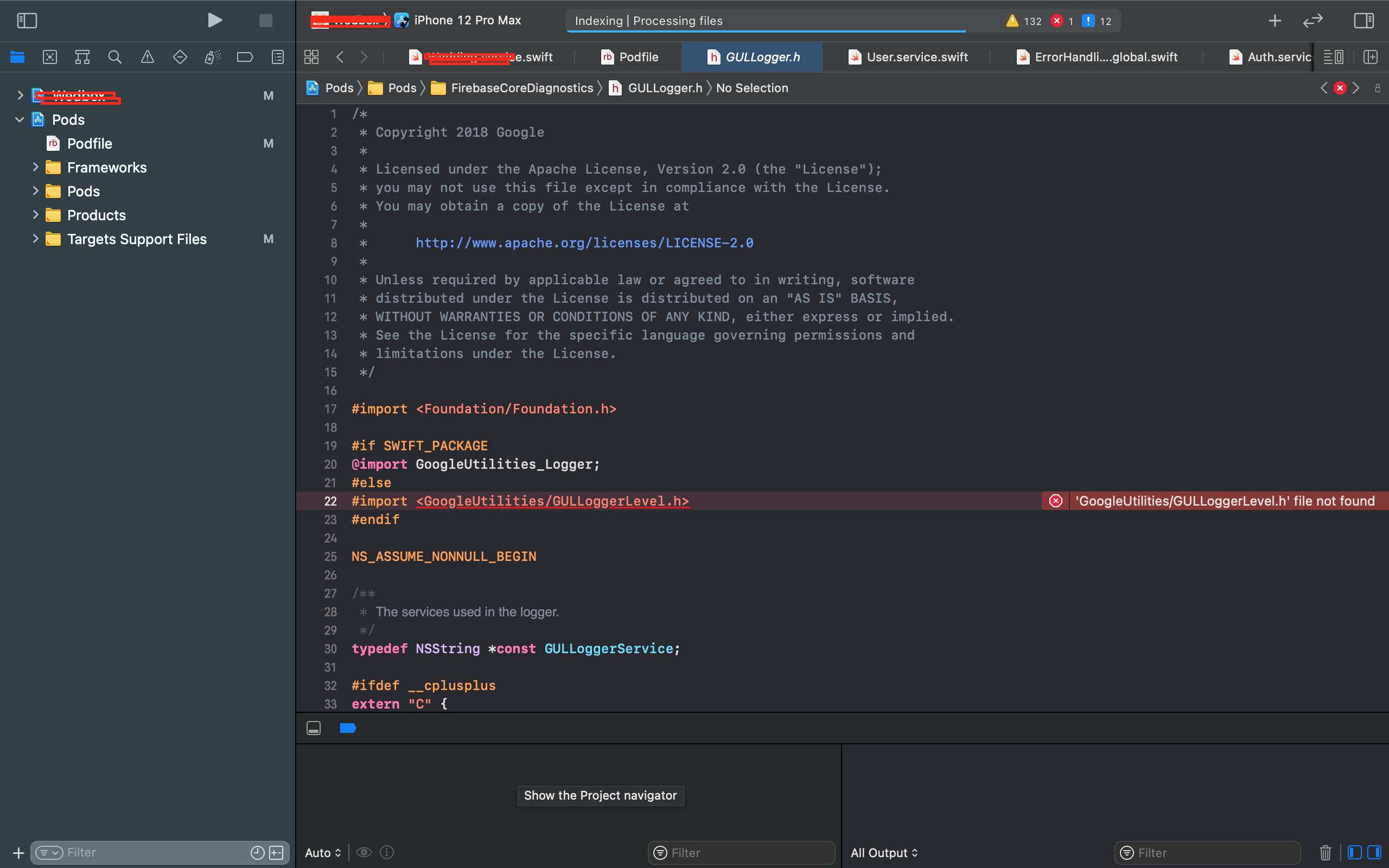
Task: Open the Breakpoint navigator
Action: click(245, 57)
